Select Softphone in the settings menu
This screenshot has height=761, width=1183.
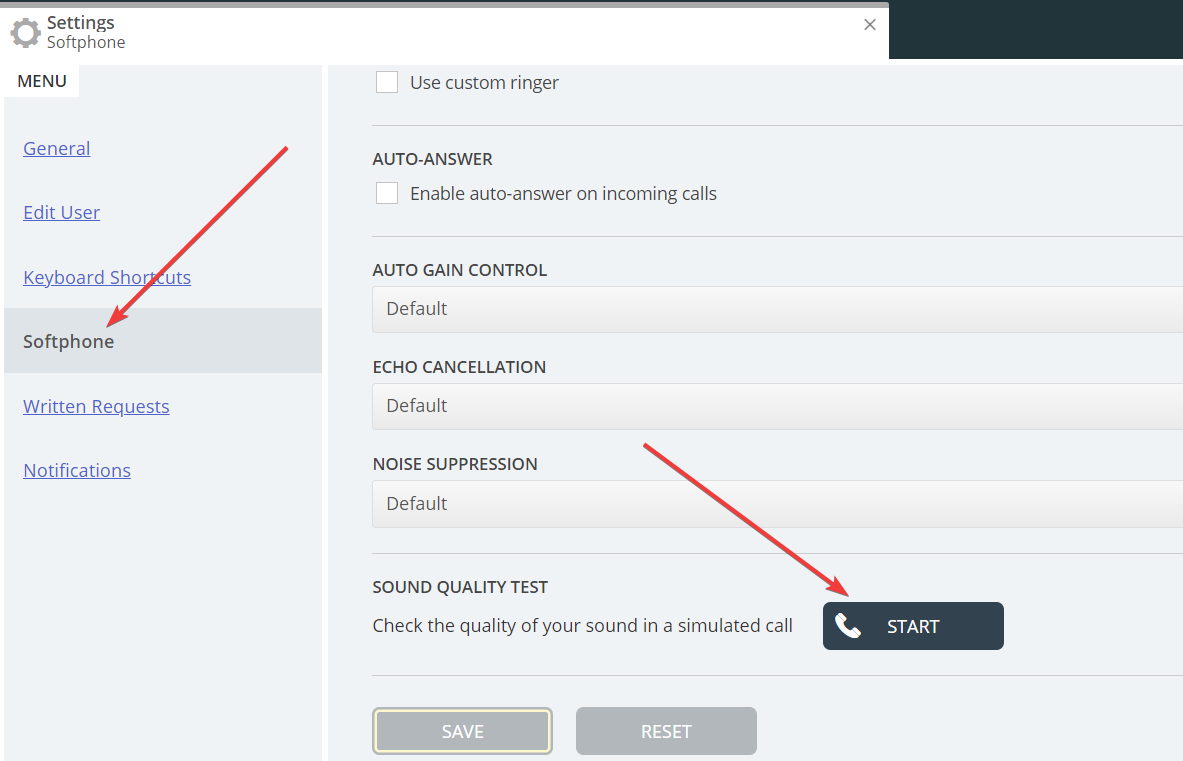pos(69,341)
